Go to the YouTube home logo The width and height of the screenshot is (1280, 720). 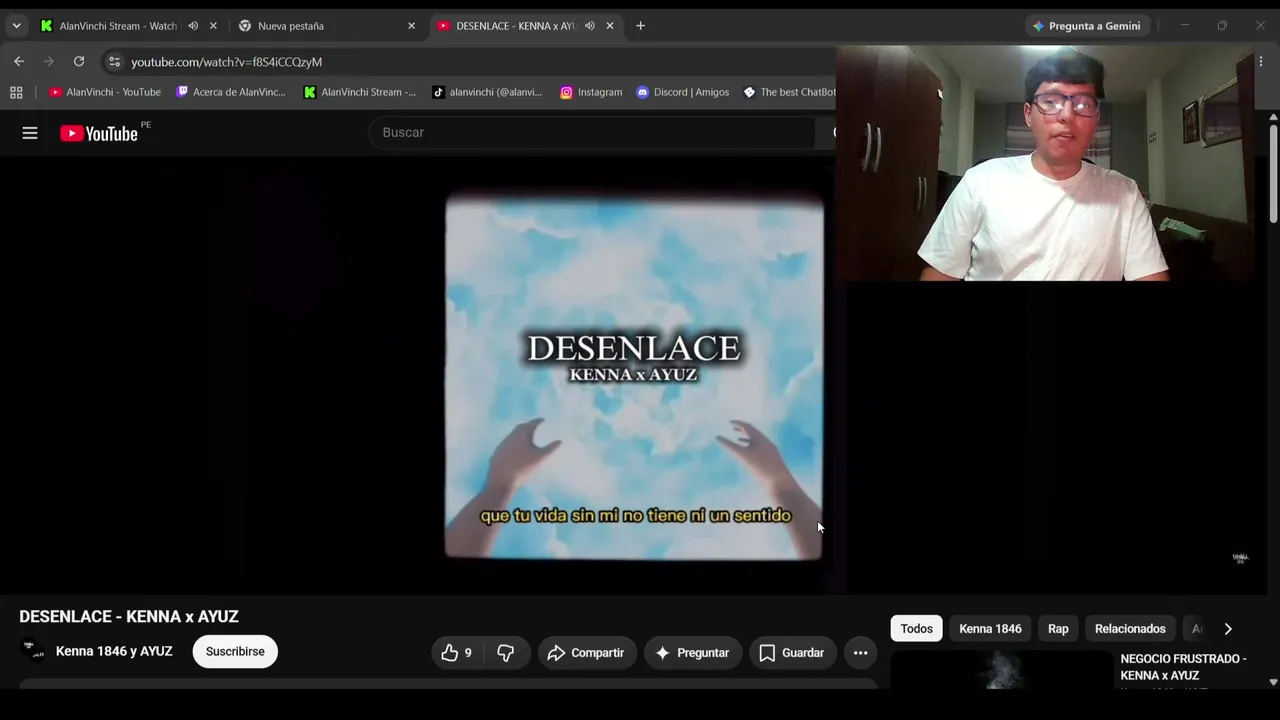98,133
